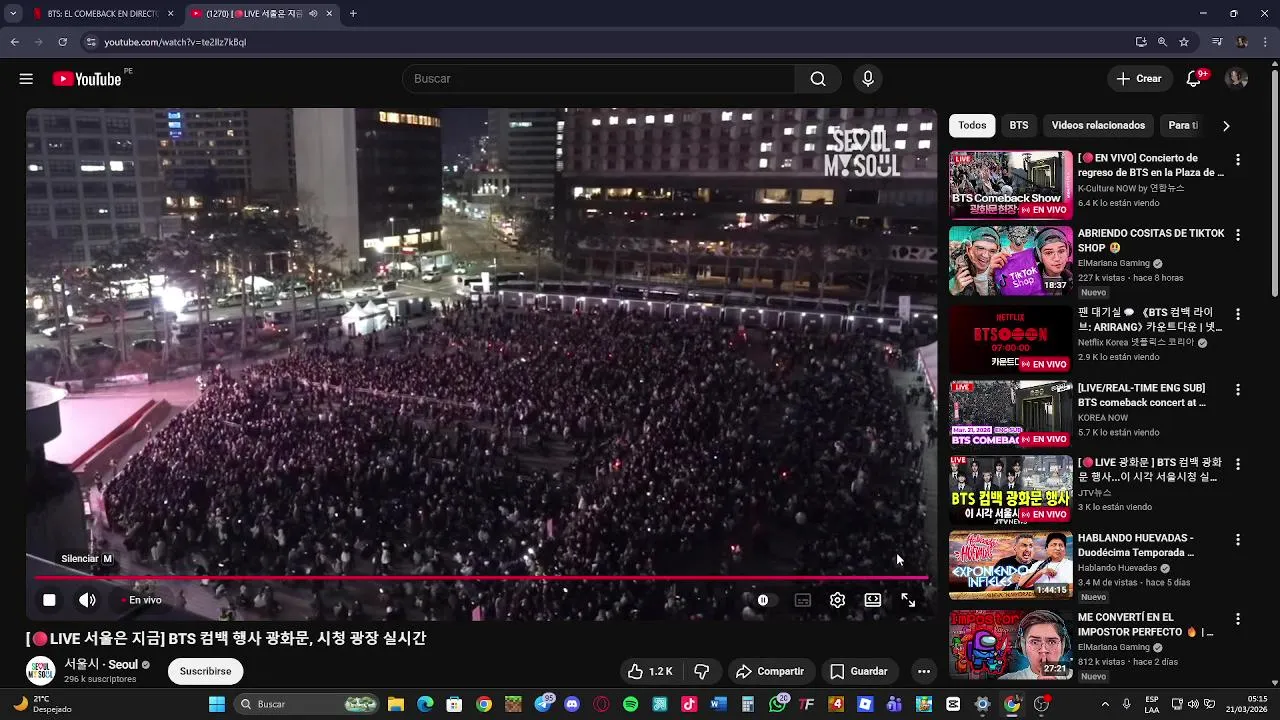Open the Windows Start menu
This screenshot has width=1280, height=720.
coord(217,704)
